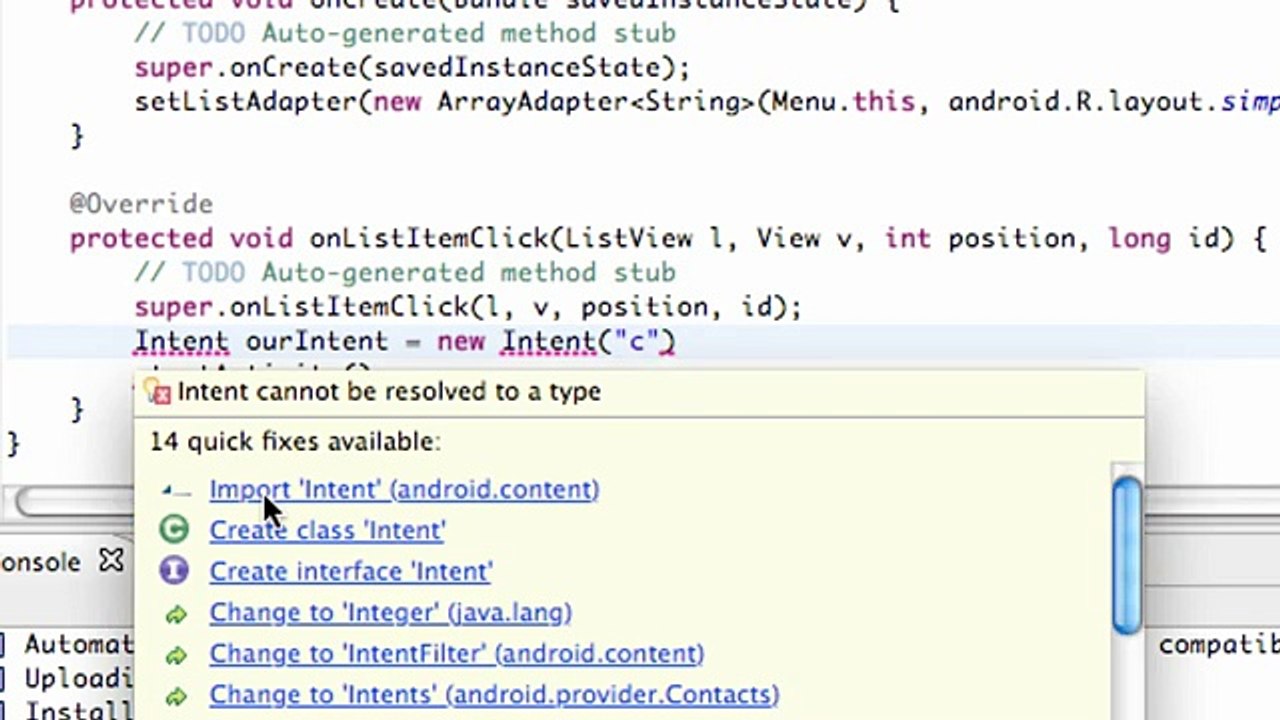Click Change to 'Integer' (java.lang) fix
This screenshot has width=1280, height=720.
pyautogui.click(x=390, y=612)
